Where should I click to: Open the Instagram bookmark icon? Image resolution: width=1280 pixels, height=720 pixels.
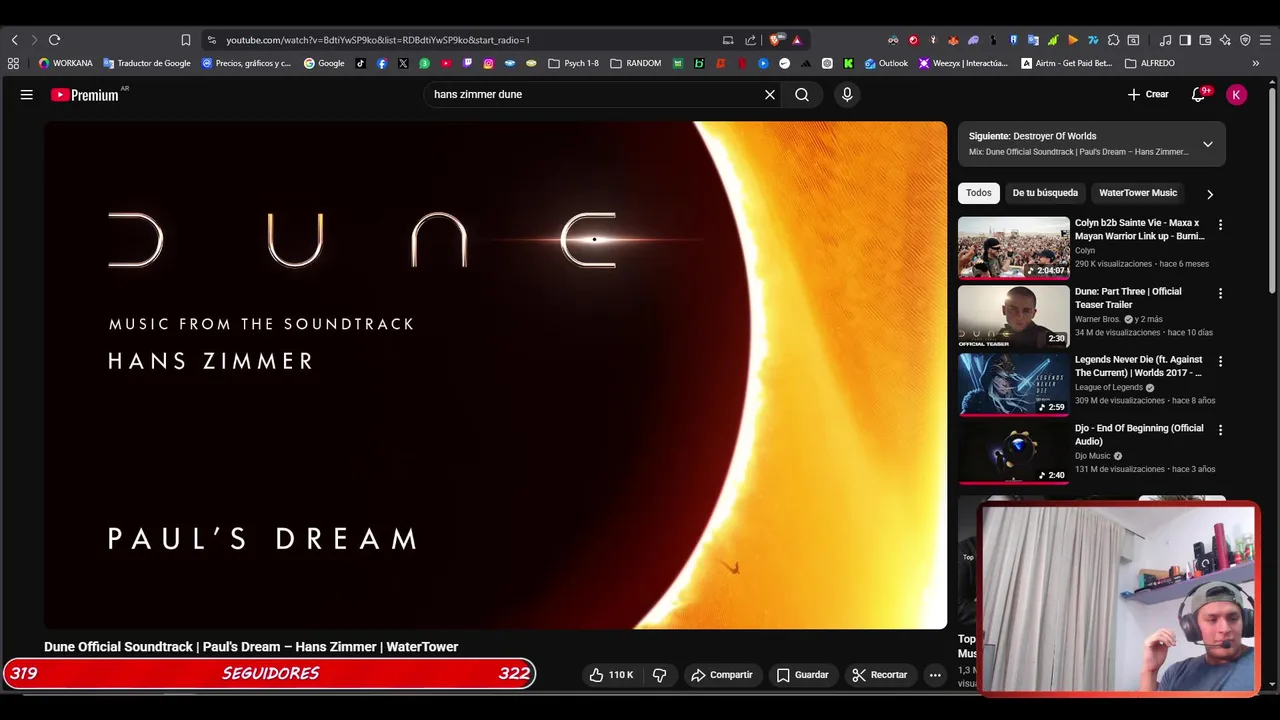[488, 63]
